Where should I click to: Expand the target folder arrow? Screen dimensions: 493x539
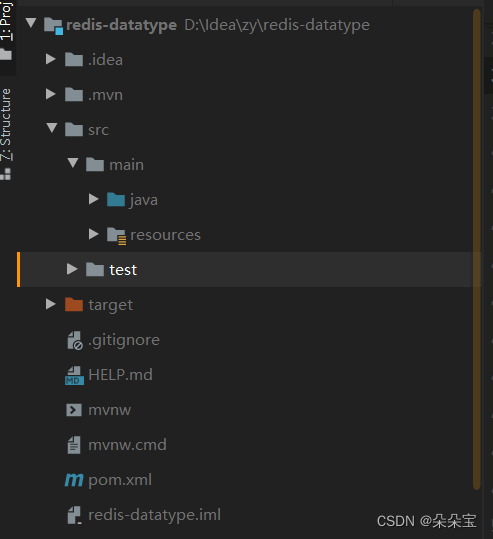pyautogui.click(x=51, y=304)
